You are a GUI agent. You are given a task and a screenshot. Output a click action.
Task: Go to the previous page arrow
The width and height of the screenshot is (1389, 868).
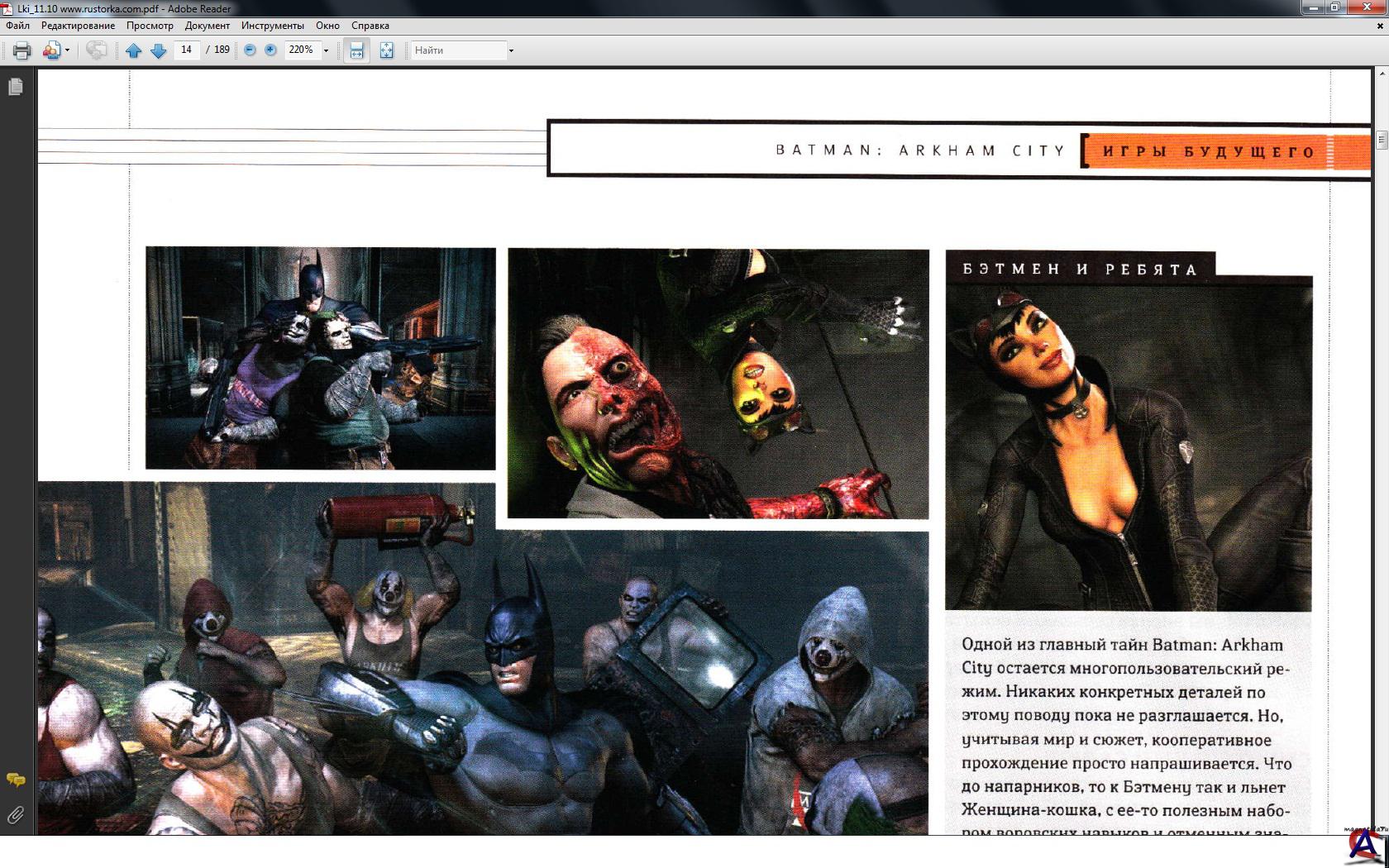click(133, 50)
